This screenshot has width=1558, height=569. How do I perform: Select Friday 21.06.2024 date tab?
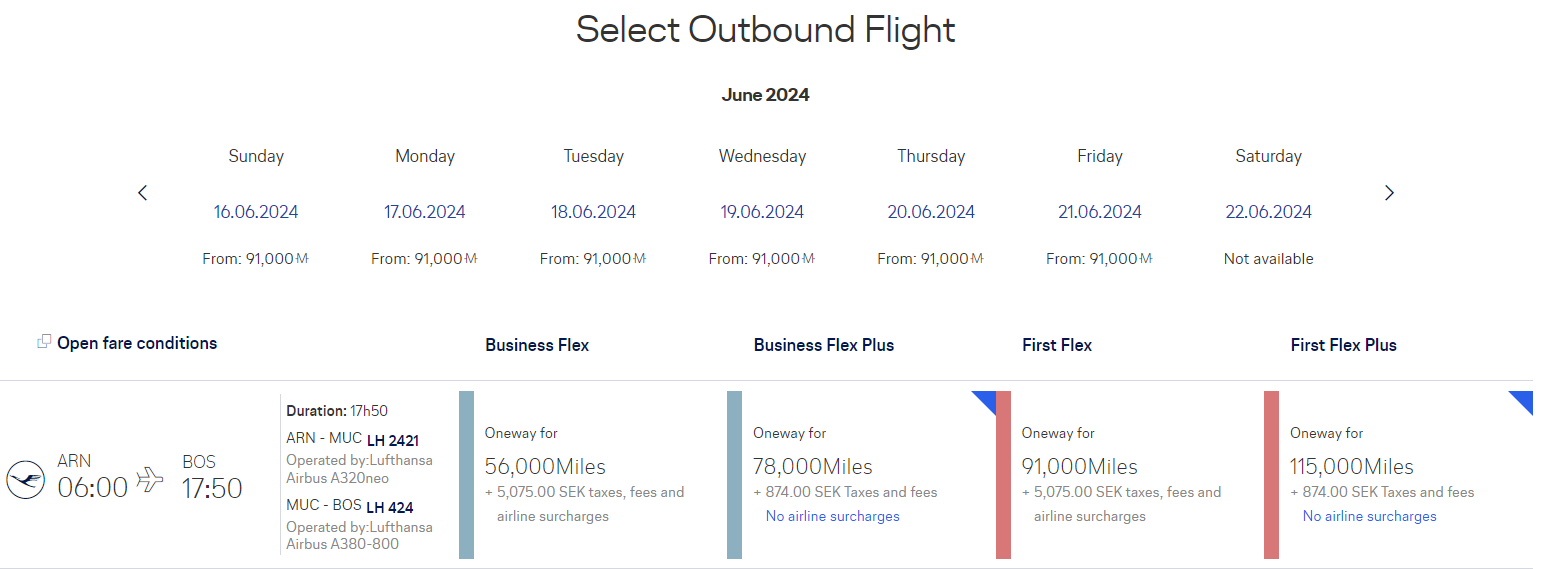(x=1100, y=211)
